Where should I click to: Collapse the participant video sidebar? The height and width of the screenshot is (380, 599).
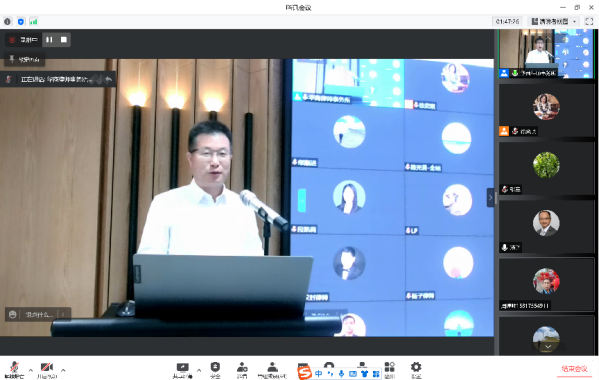491,197
